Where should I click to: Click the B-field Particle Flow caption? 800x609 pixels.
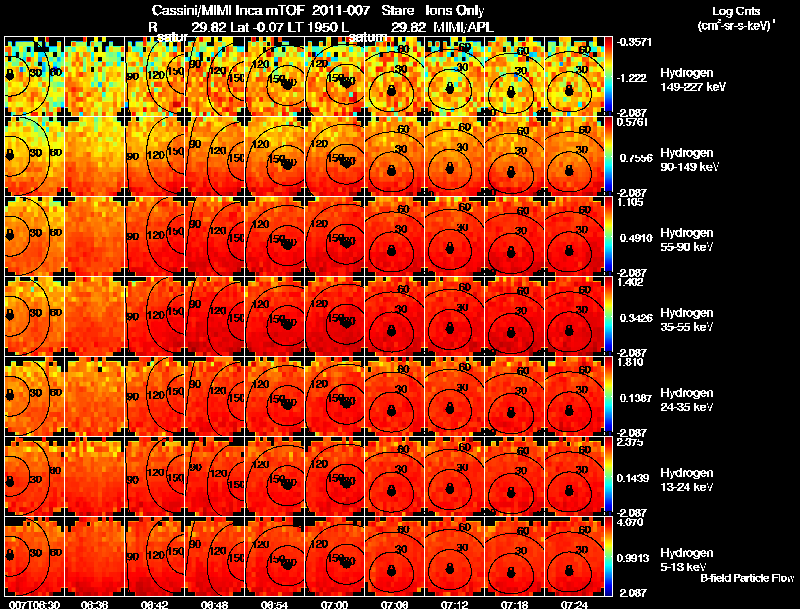[x=747, y=578]
